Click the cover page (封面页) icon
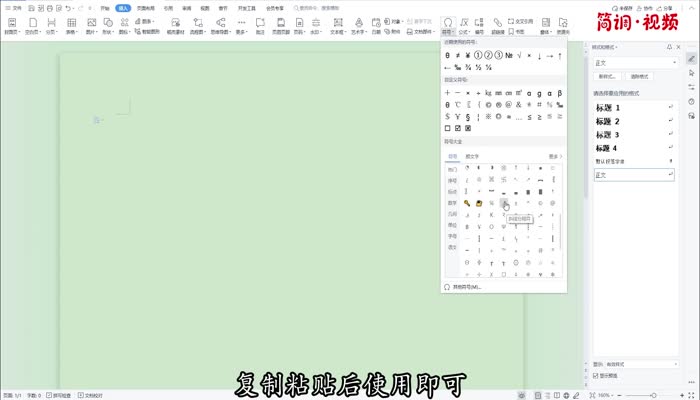This screenshot has height=400, width=700. [x=12, y=22]
